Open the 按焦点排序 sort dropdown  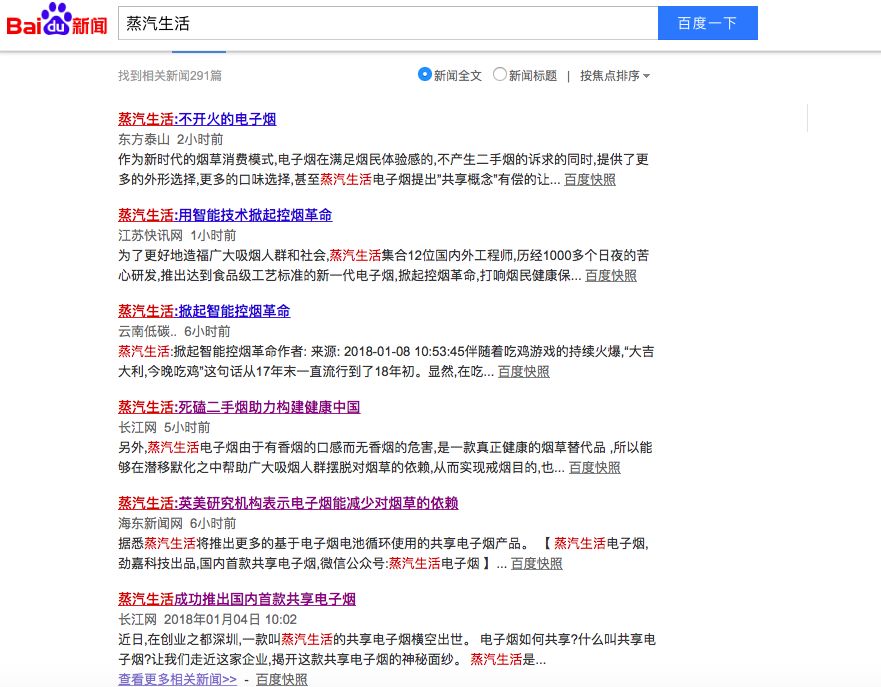pos(615,75)
